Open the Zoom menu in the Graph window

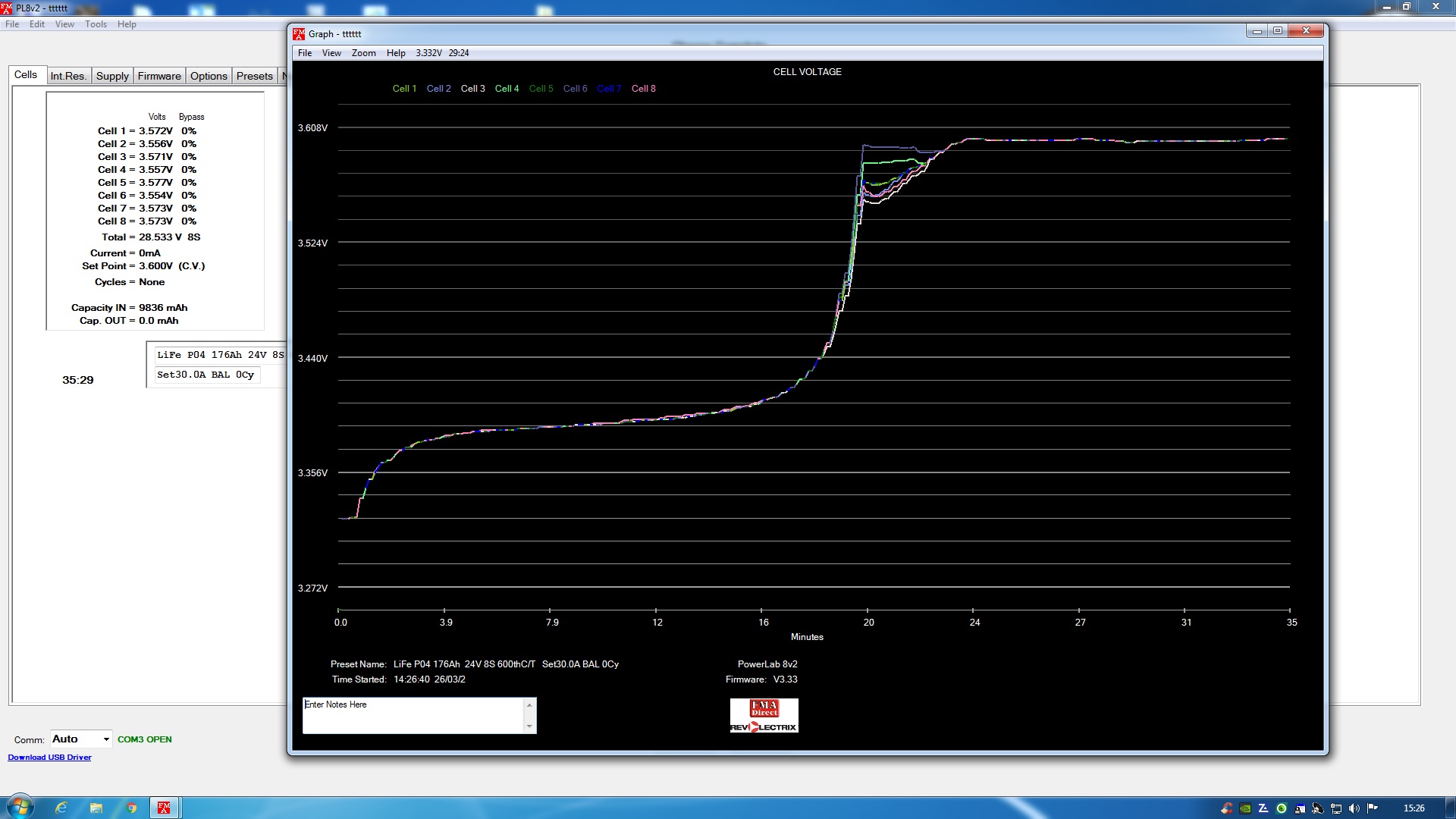tap(363, 53)
